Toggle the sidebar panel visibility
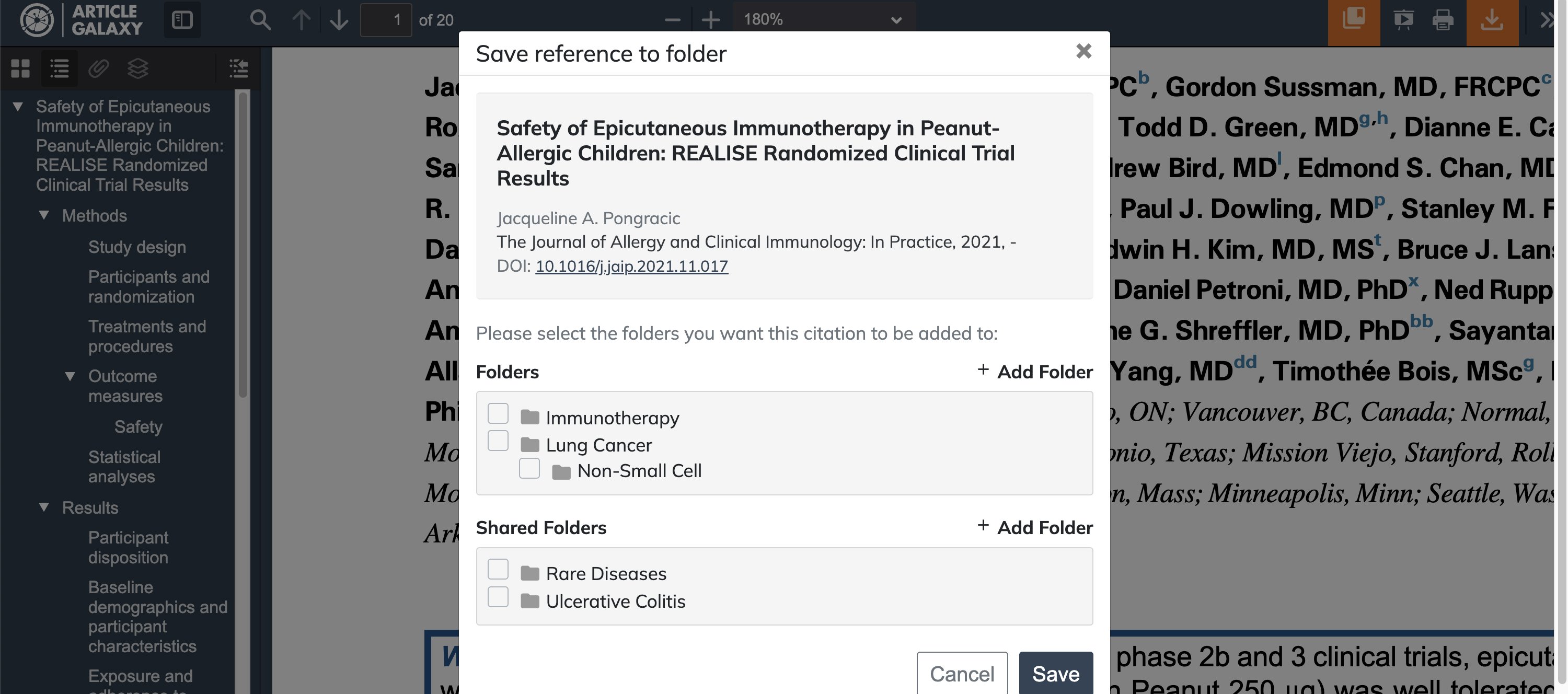The image size is (1568, 694). [182, 19]
